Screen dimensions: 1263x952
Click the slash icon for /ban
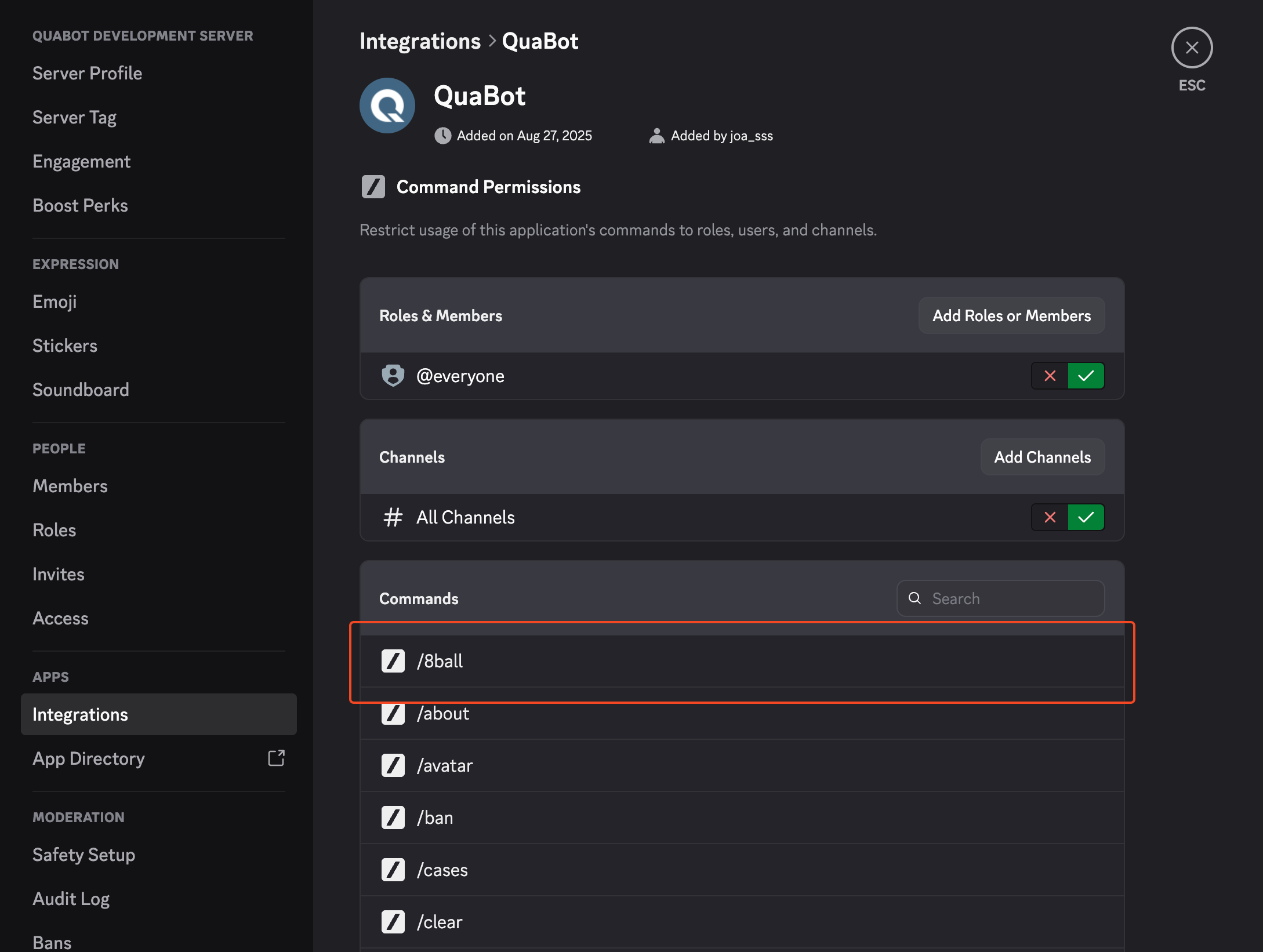point(393,817)
